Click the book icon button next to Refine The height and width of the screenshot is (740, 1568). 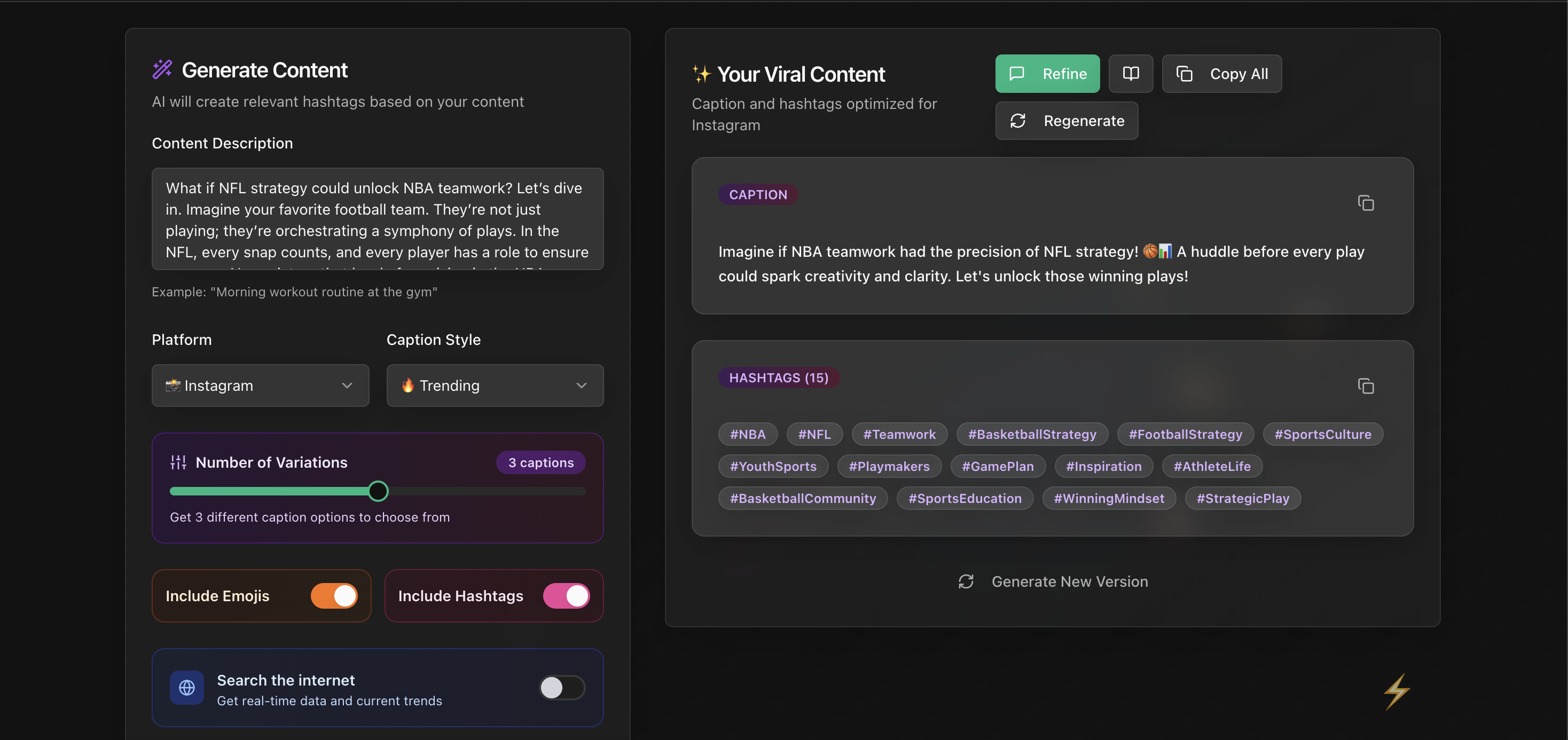tap(1131, 74)
